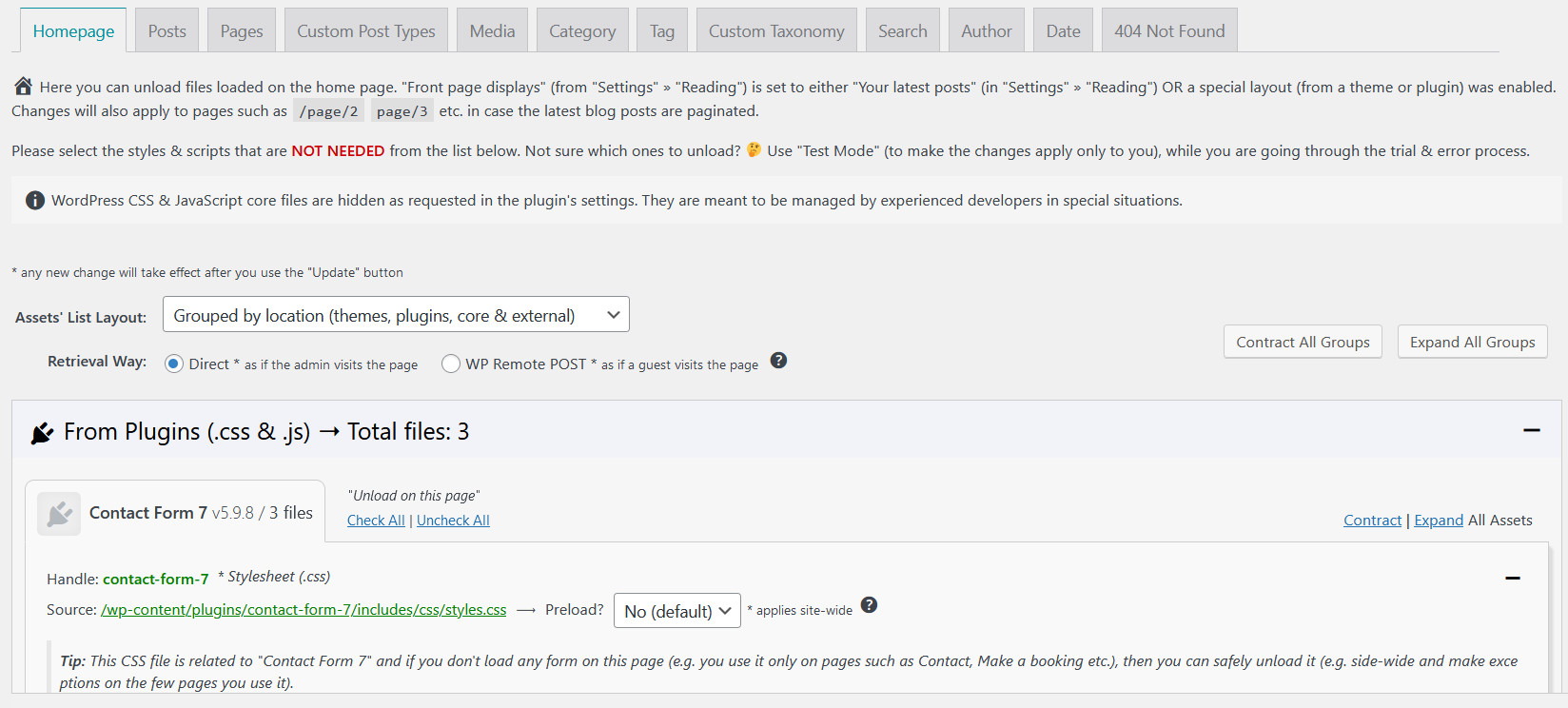1568x708 pixels.
Task: Click the "Unload on this page" label
Action: 414,495
